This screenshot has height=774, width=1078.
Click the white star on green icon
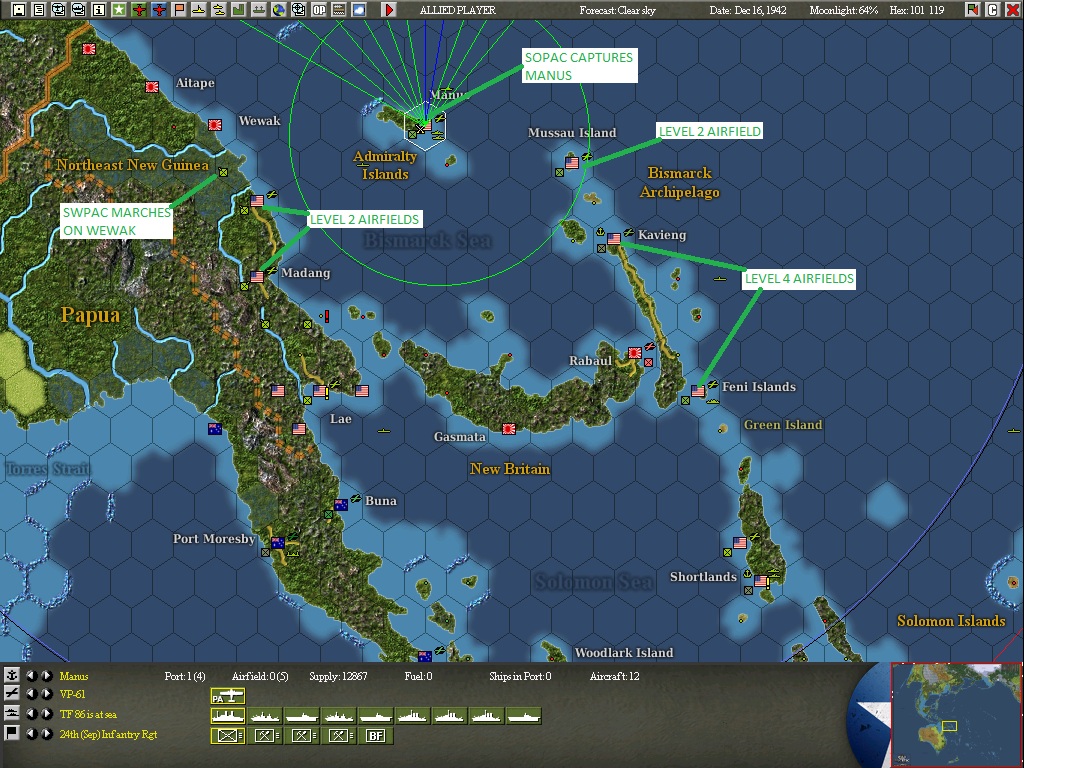coord(119,10)
